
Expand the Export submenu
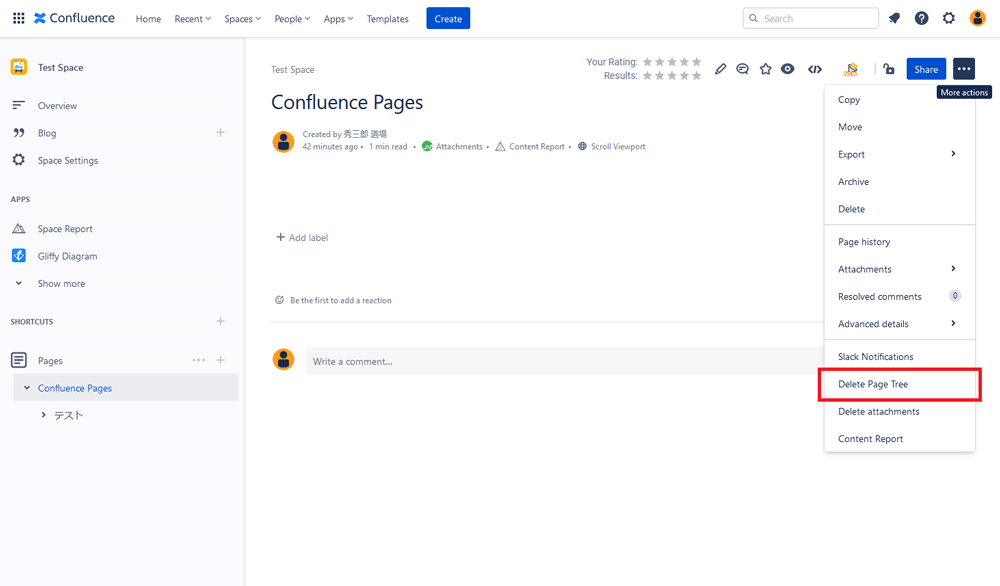point(899,154)
